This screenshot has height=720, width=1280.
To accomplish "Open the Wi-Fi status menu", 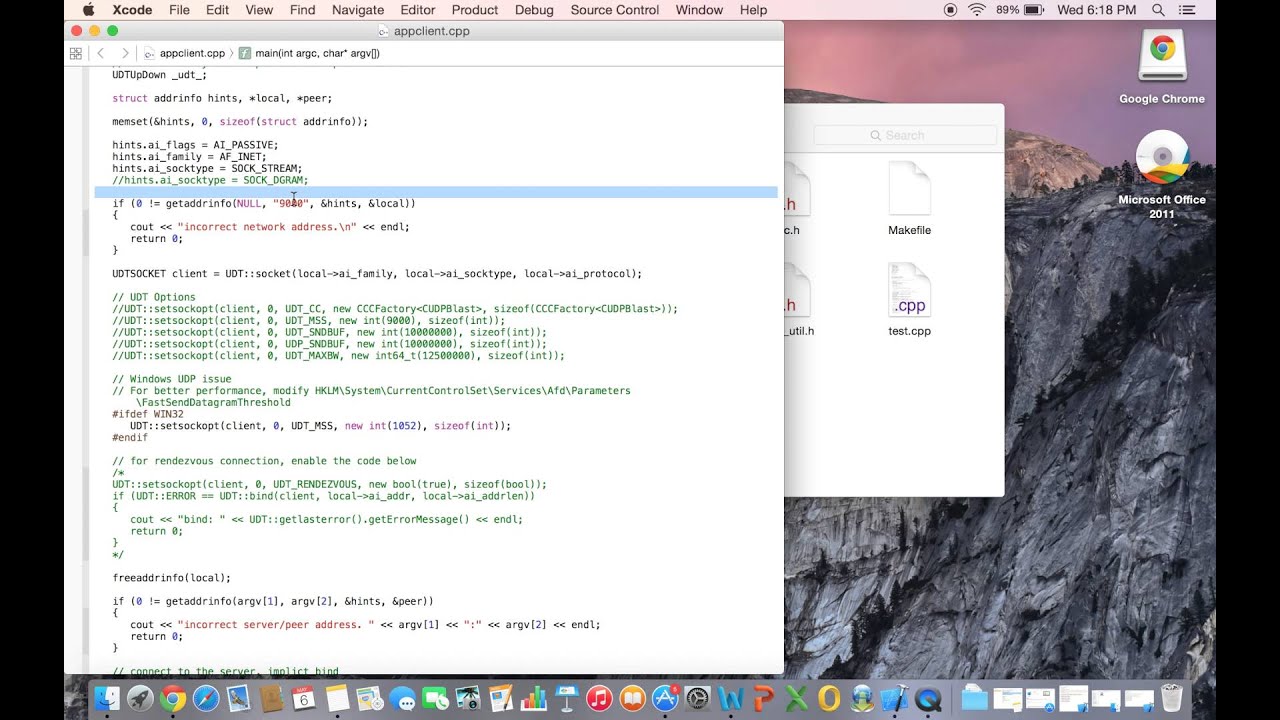I will pos(977,10).
